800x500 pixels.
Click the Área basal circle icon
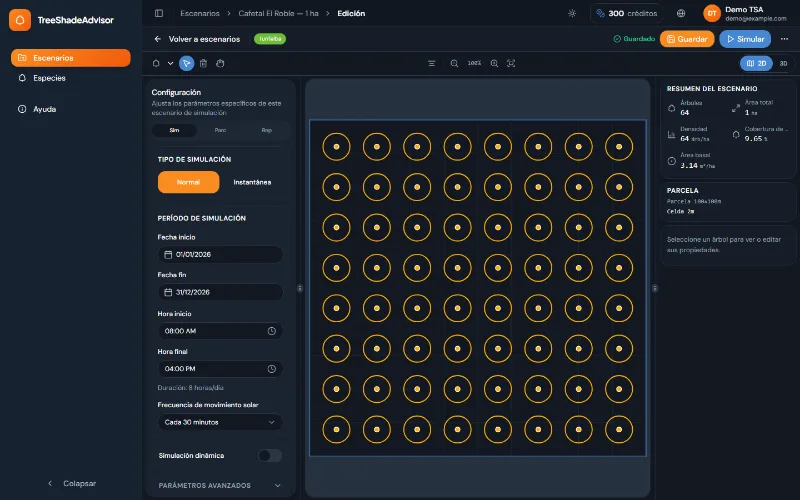[671, 161]
